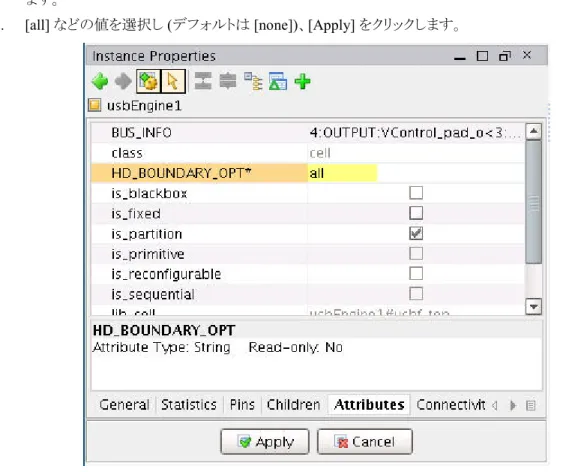566x472 pixels.
Task: Click the Cancel button
Action: click(x=365, y=442)
